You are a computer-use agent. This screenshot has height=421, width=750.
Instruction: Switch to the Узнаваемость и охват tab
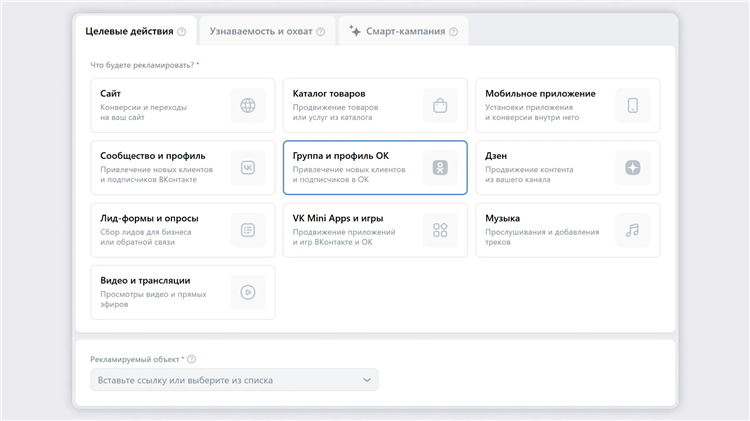coord(267,31)
